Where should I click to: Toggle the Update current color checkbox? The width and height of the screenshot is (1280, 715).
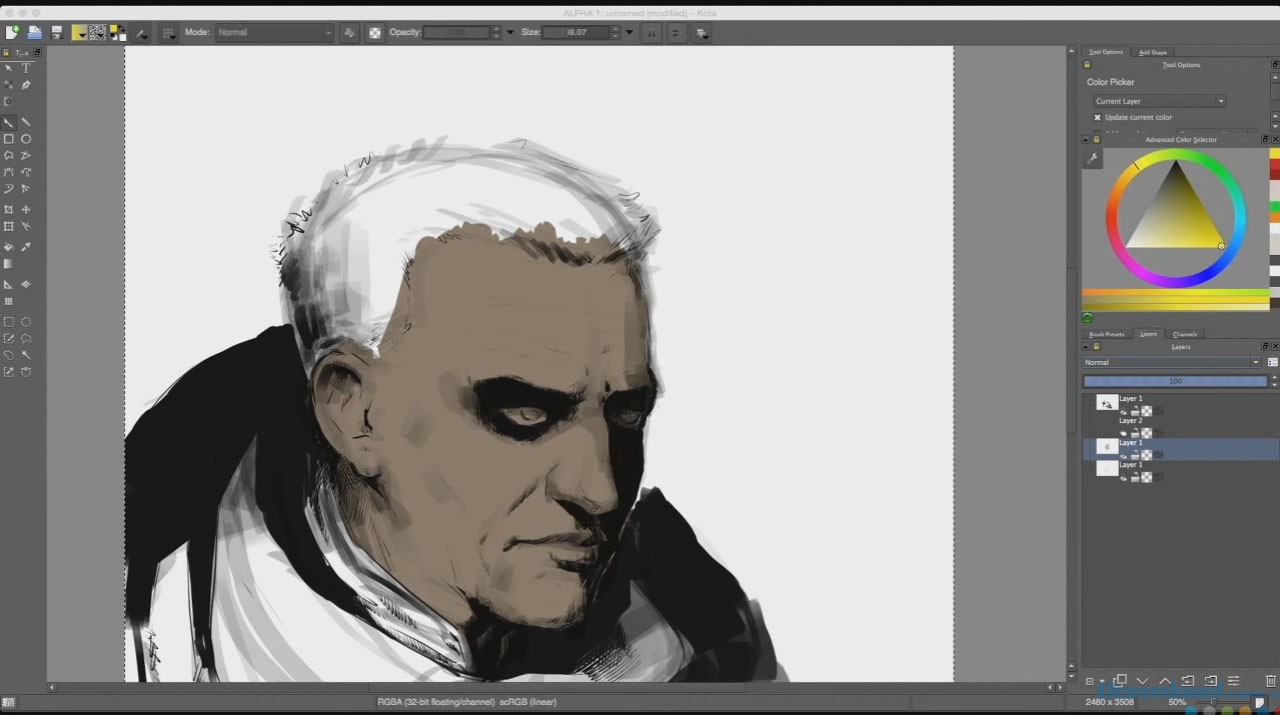pyautogui.click(x=1097, y=117)
